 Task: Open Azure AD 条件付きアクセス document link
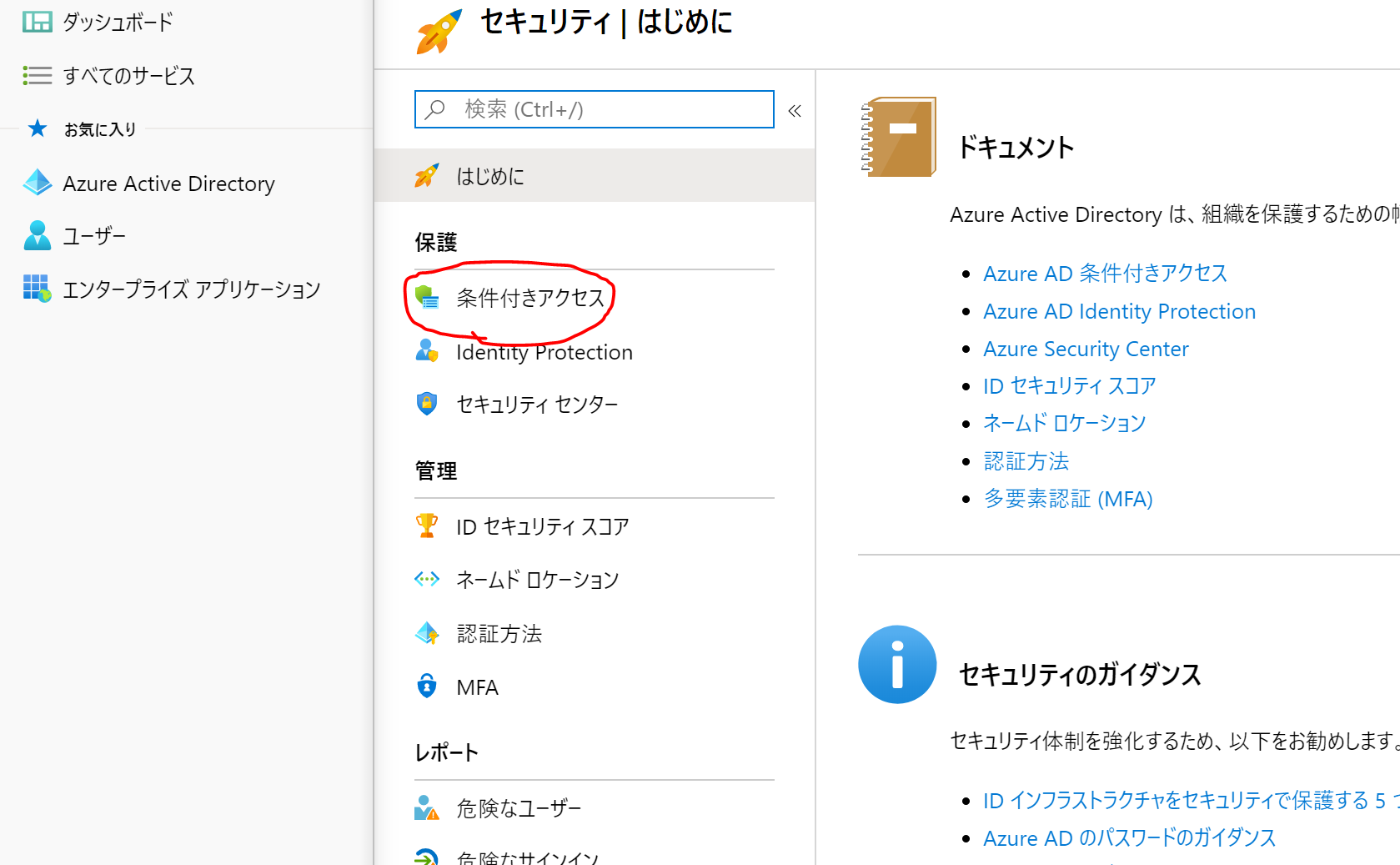1105,273
